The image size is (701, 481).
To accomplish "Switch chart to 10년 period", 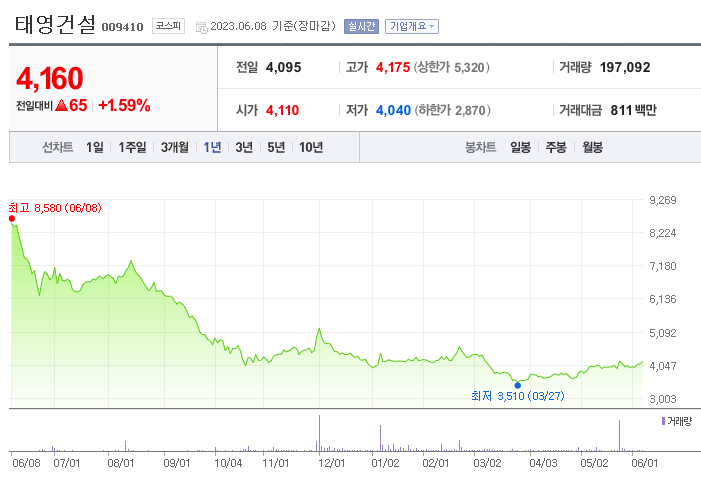I will 311,147.
